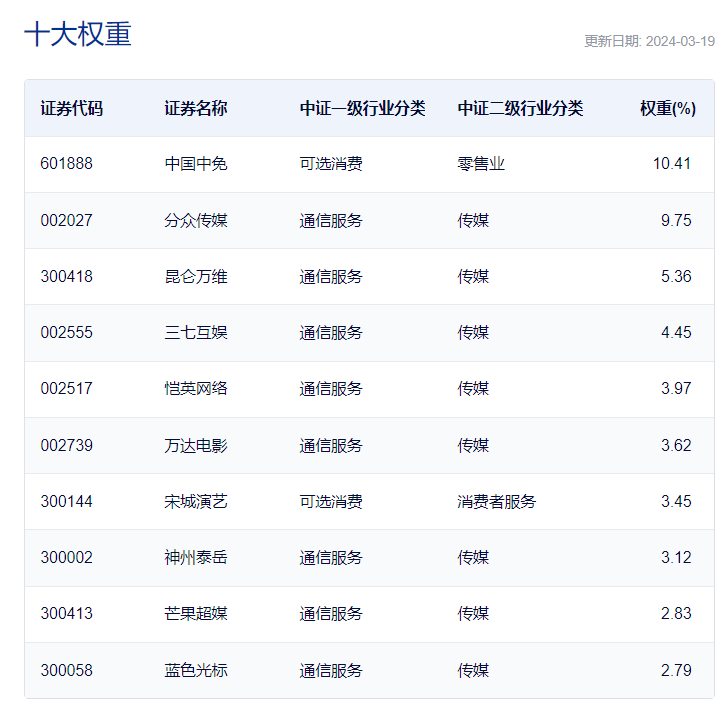Click the weight value 3.45
This screenshot has width=727, height=707.
tap(676, 502)
